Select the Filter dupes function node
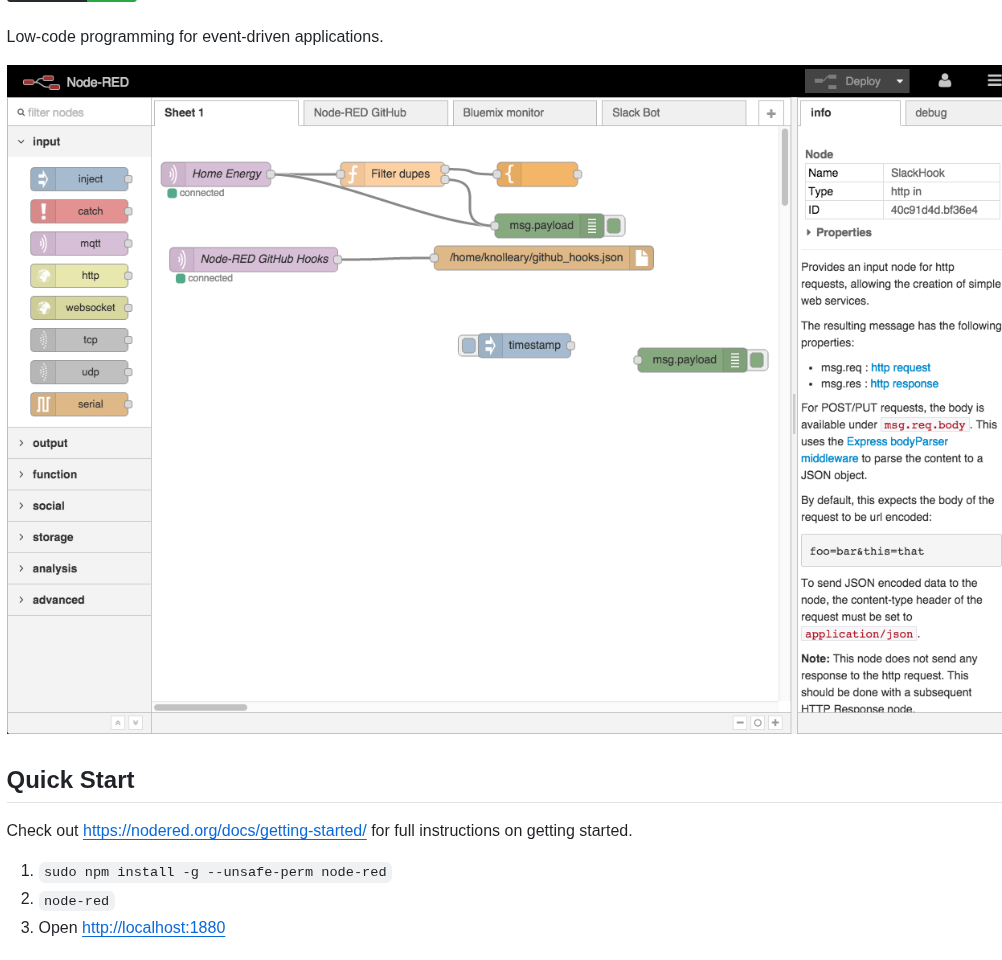 pos(392,174)
